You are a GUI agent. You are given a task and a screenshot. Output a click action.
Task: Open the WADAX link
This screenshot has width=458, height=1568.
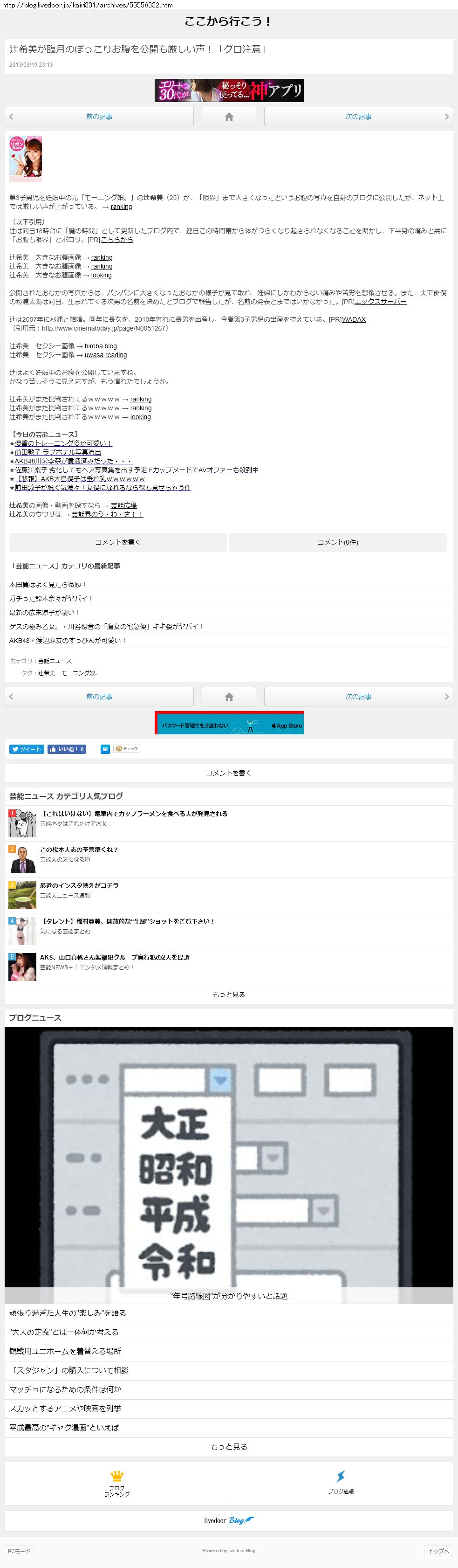pos(353,319)
